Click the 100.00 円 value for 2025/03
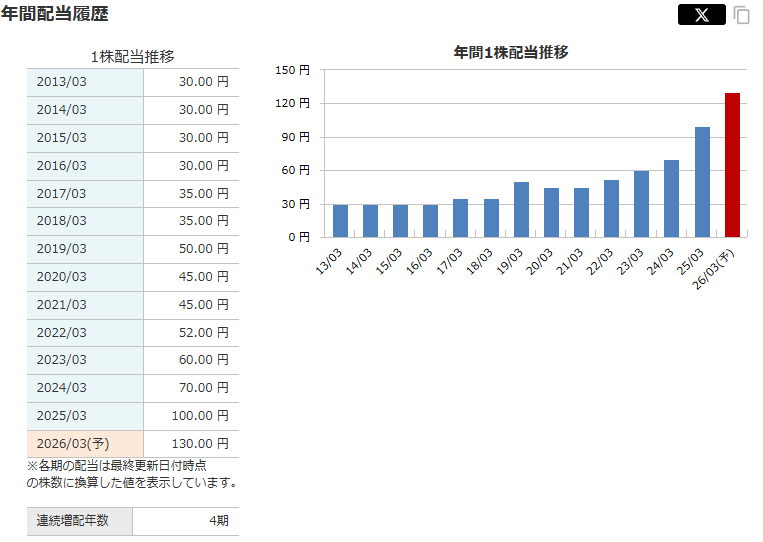 [x=197, y=415]
